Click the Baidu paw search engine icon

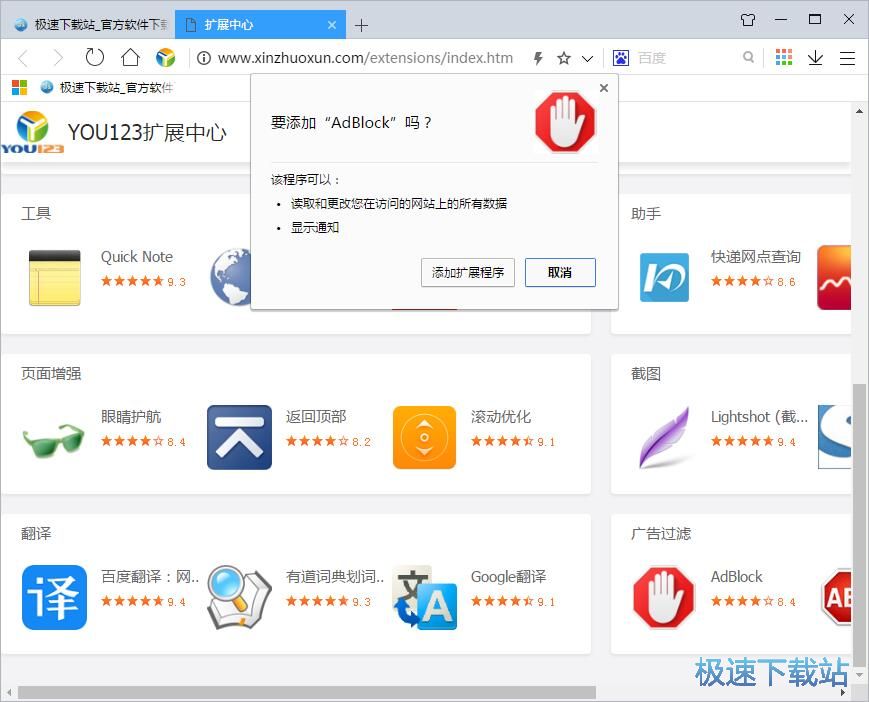tap(621, 58)
